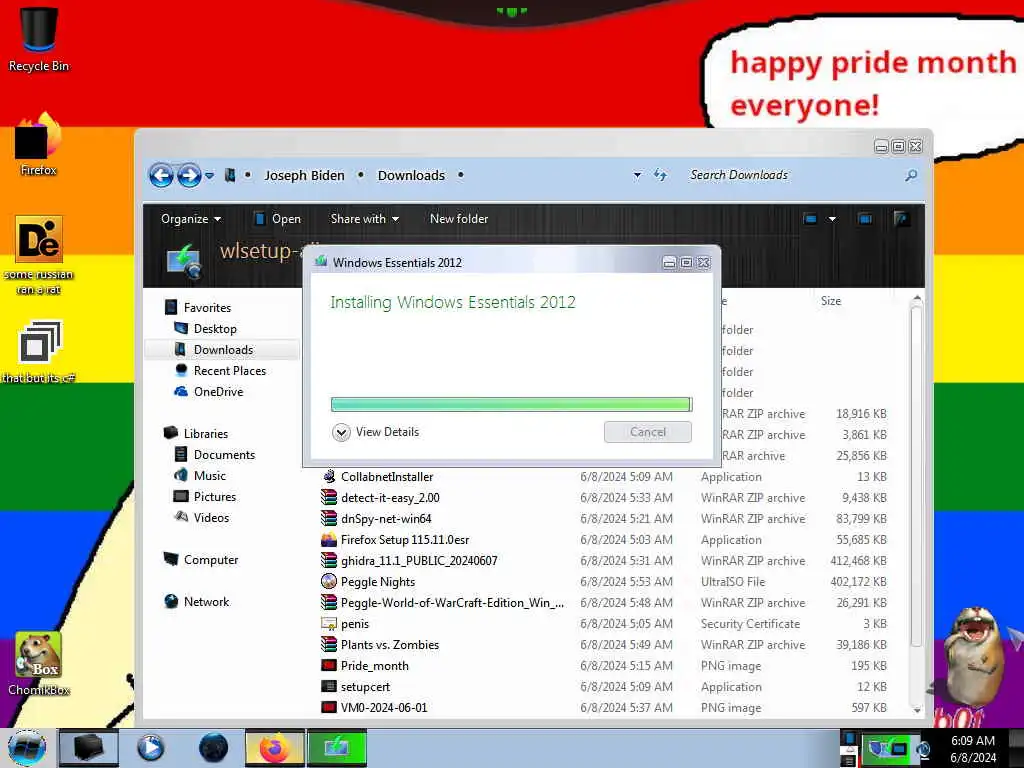Click the dark globe taskbar icon
Viewport: 1024px width, 768px height.
point(213,748)
